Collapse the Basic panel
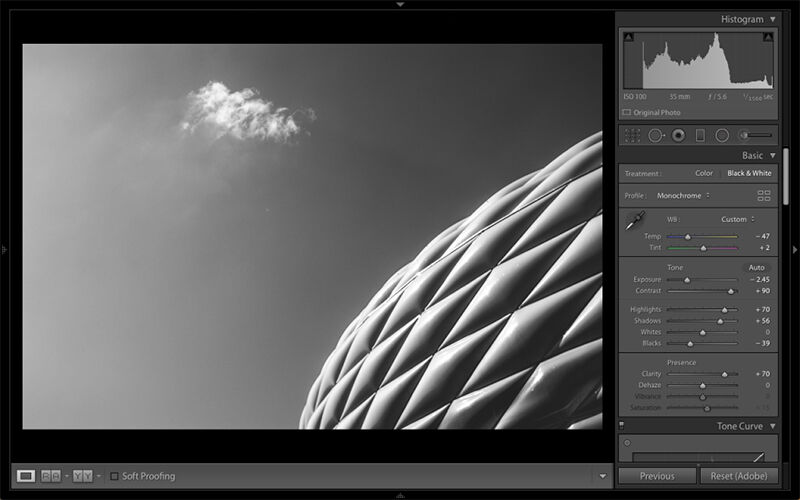 click(x=773, y=156)
